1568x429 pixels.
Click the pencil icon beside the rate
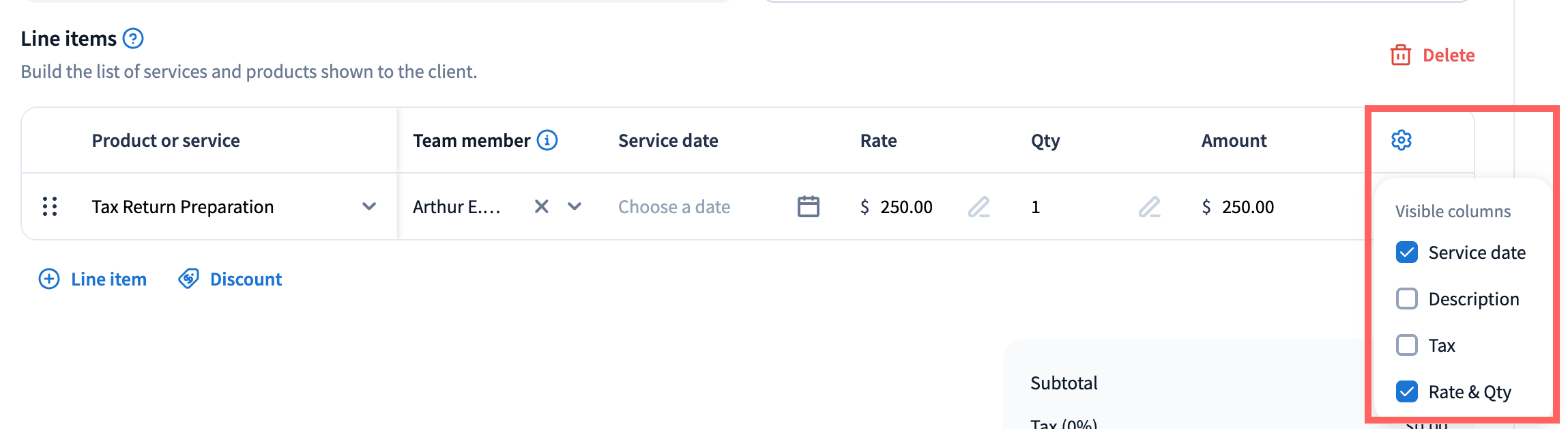[978, 206]
